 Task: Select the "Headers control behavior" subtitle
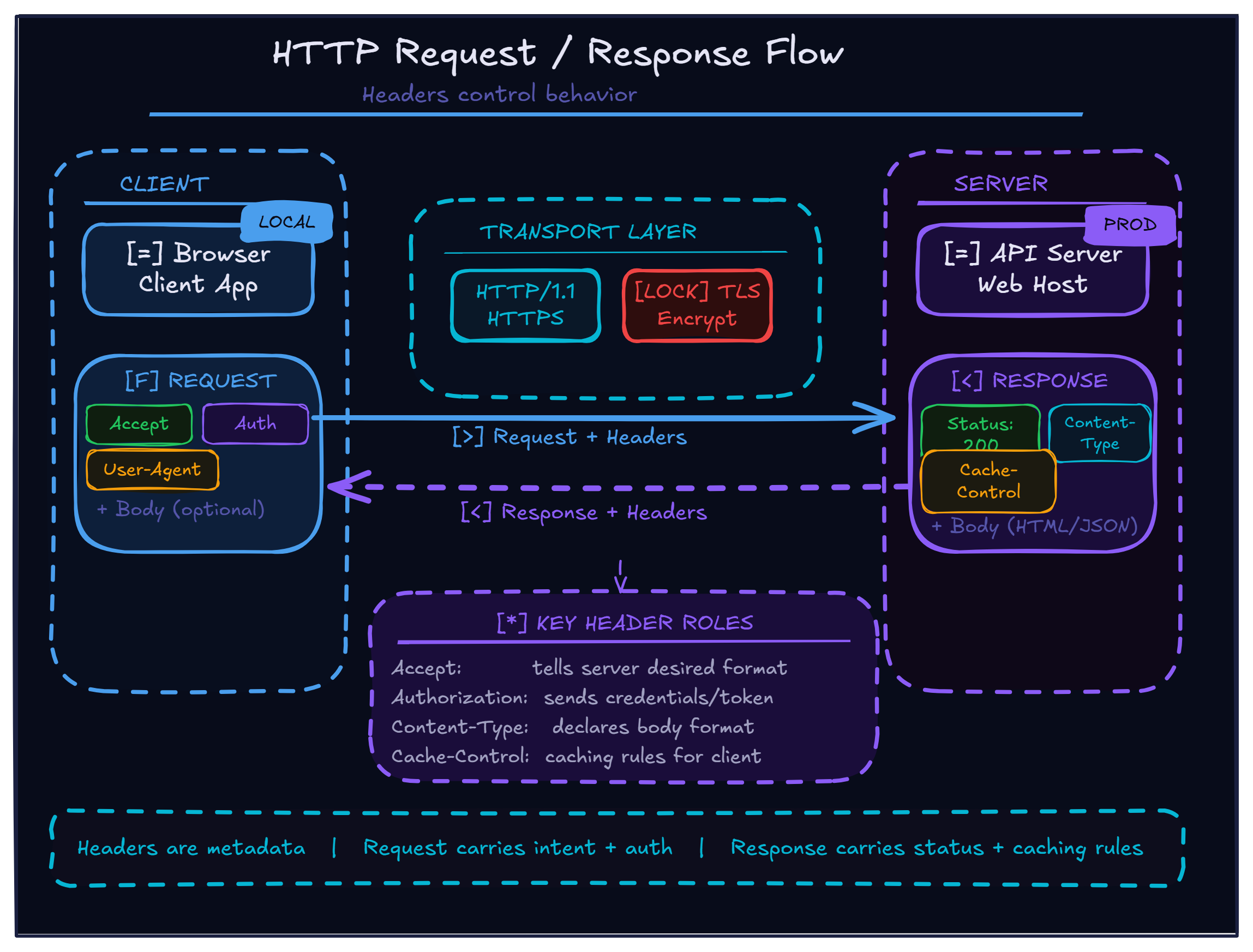pyautogui.click(x=500, y=94)
